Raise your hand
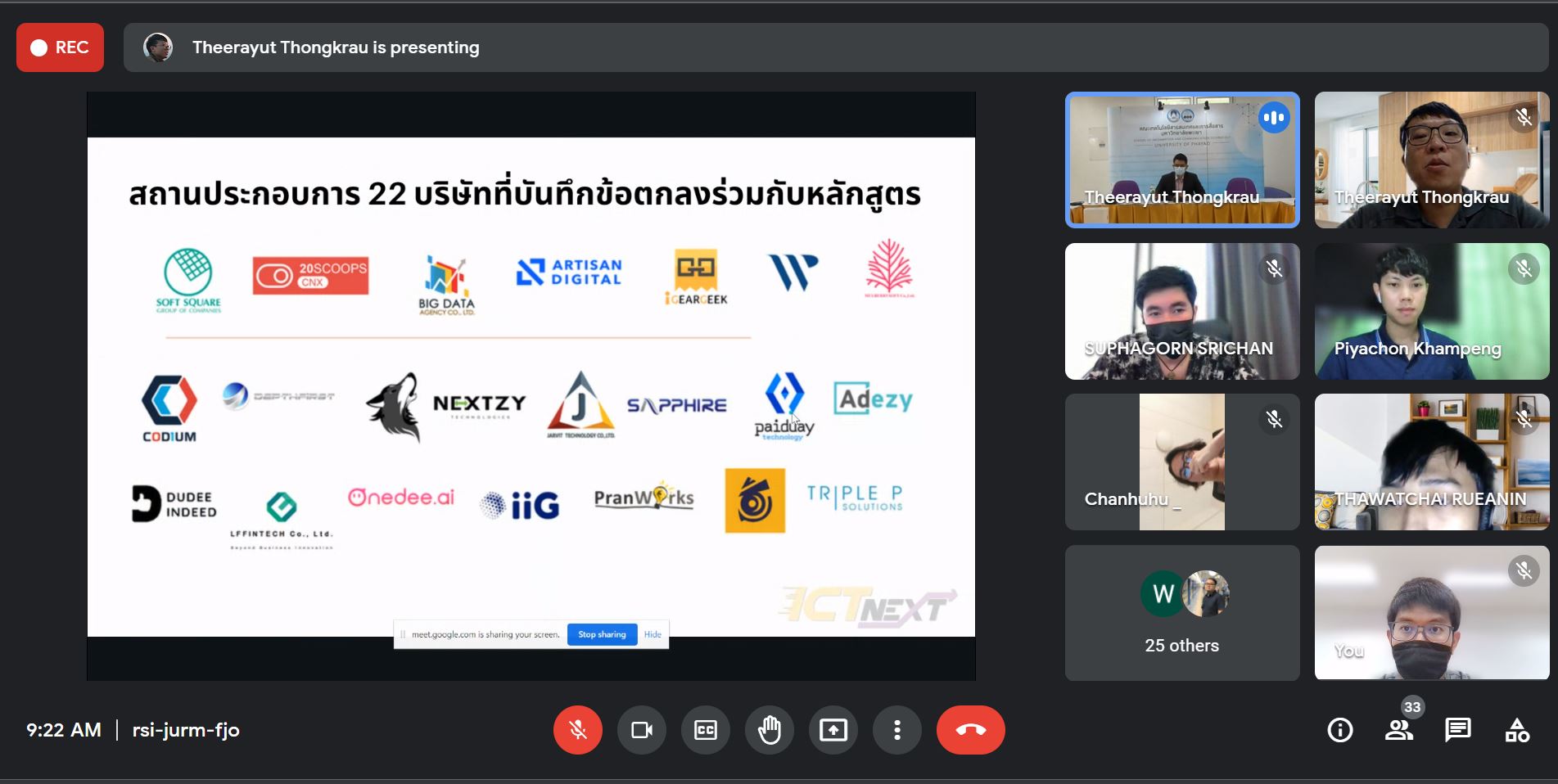 click(x=769, y=730)
